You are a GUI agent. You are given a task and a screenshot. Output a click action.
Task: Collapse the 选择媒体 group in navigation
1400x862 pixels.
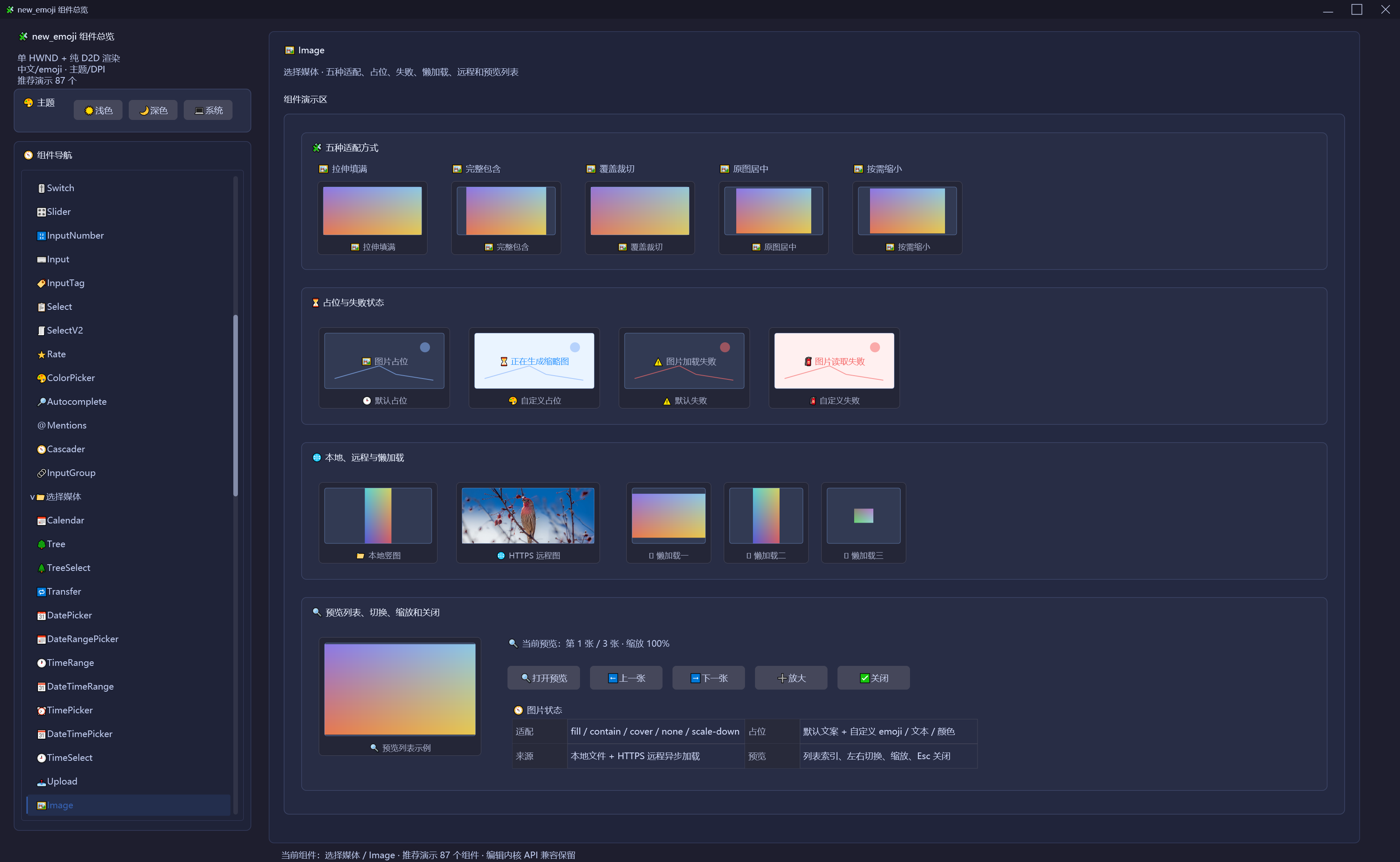[x=32, y=497]
